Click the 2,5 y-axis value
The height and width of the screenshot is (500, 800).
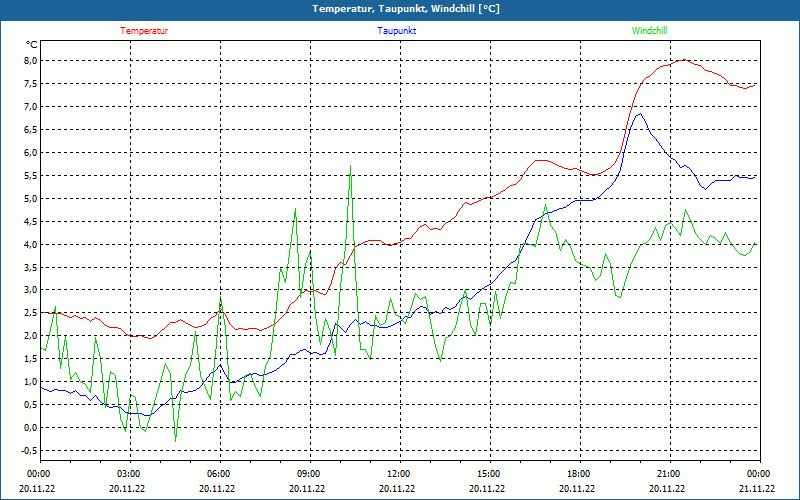[31, 313]
